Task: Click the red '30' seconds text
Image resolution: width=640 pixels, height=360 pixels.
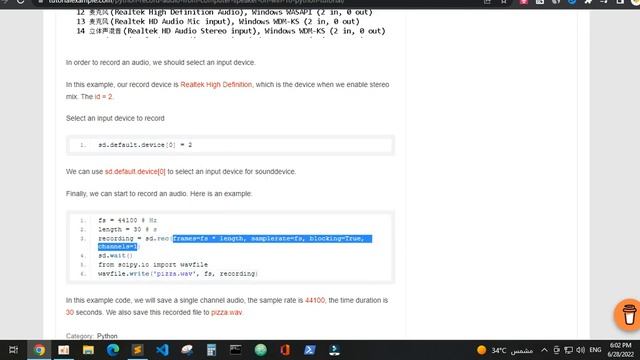Action: click(70, 312)
